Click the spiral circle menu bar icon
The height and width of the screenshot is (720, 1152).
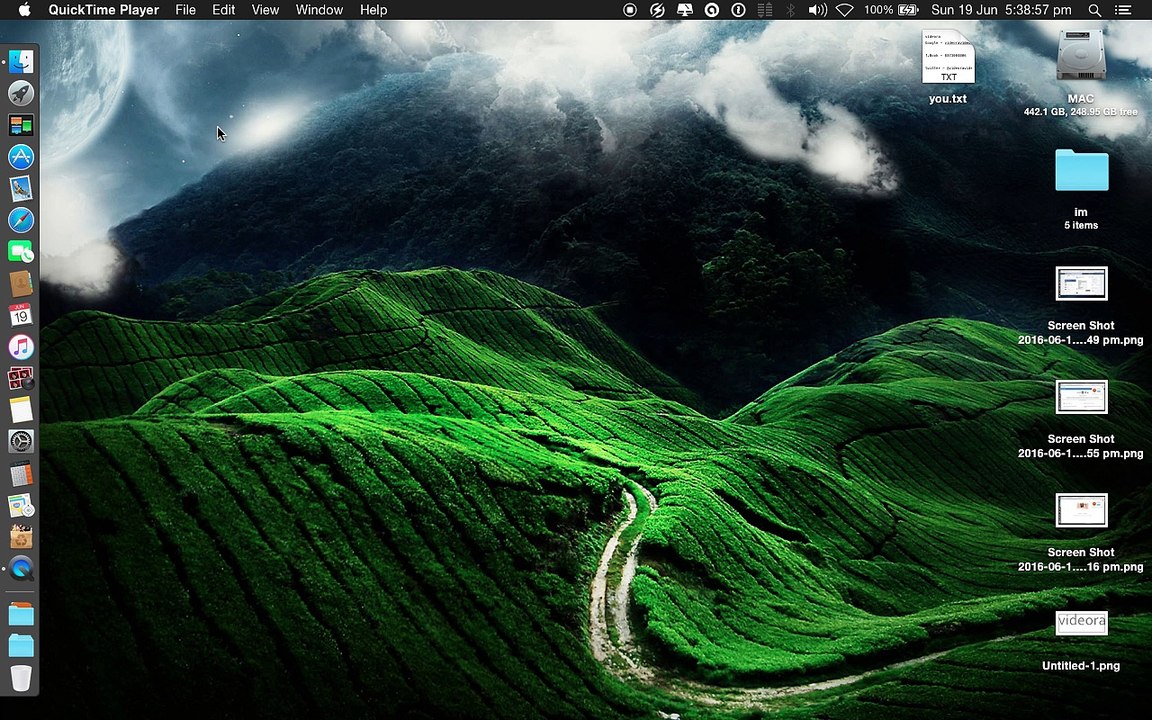point(711,10)
